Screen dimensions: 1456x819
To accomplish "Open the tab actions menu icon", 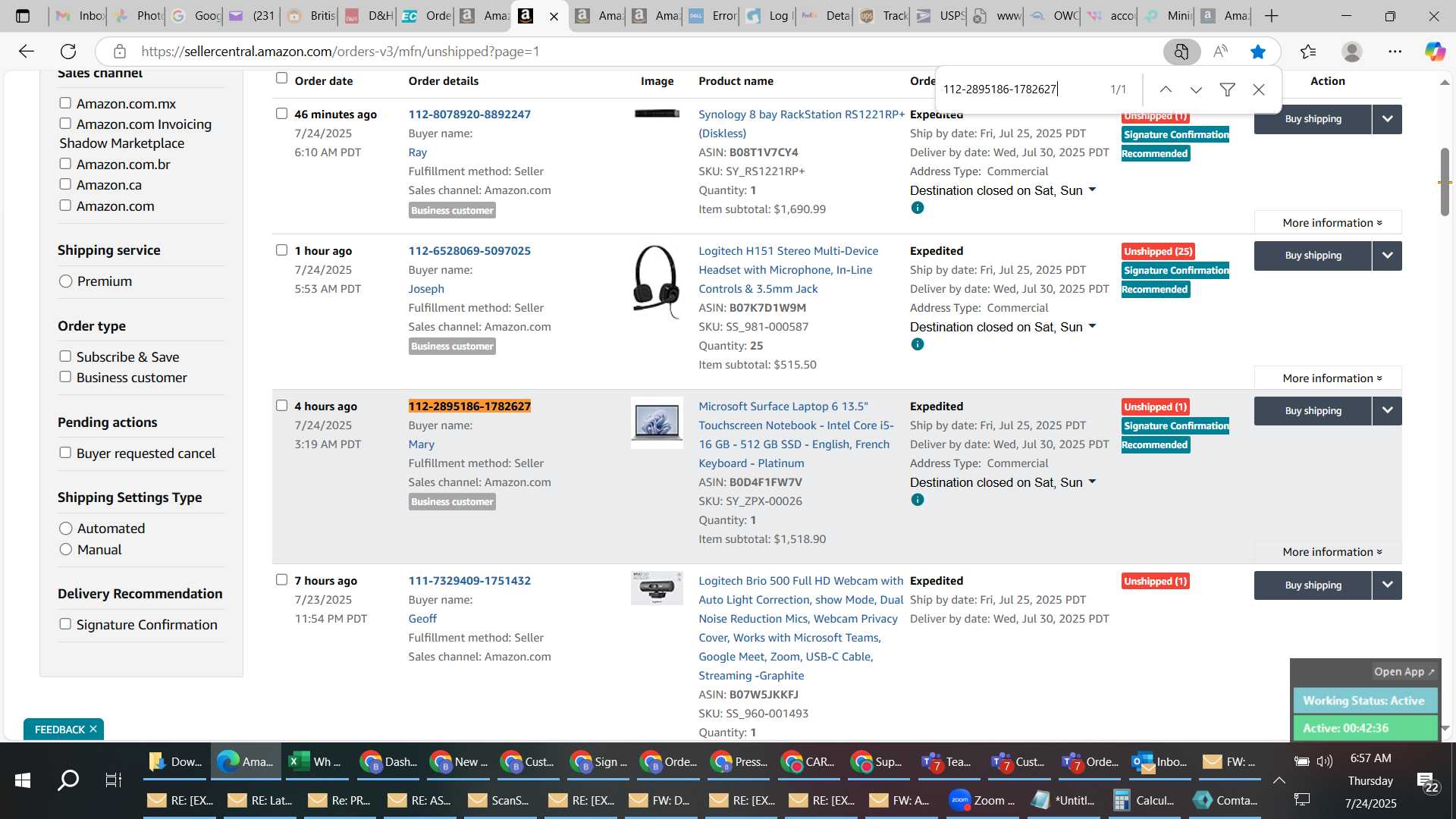I will point(23,16).
